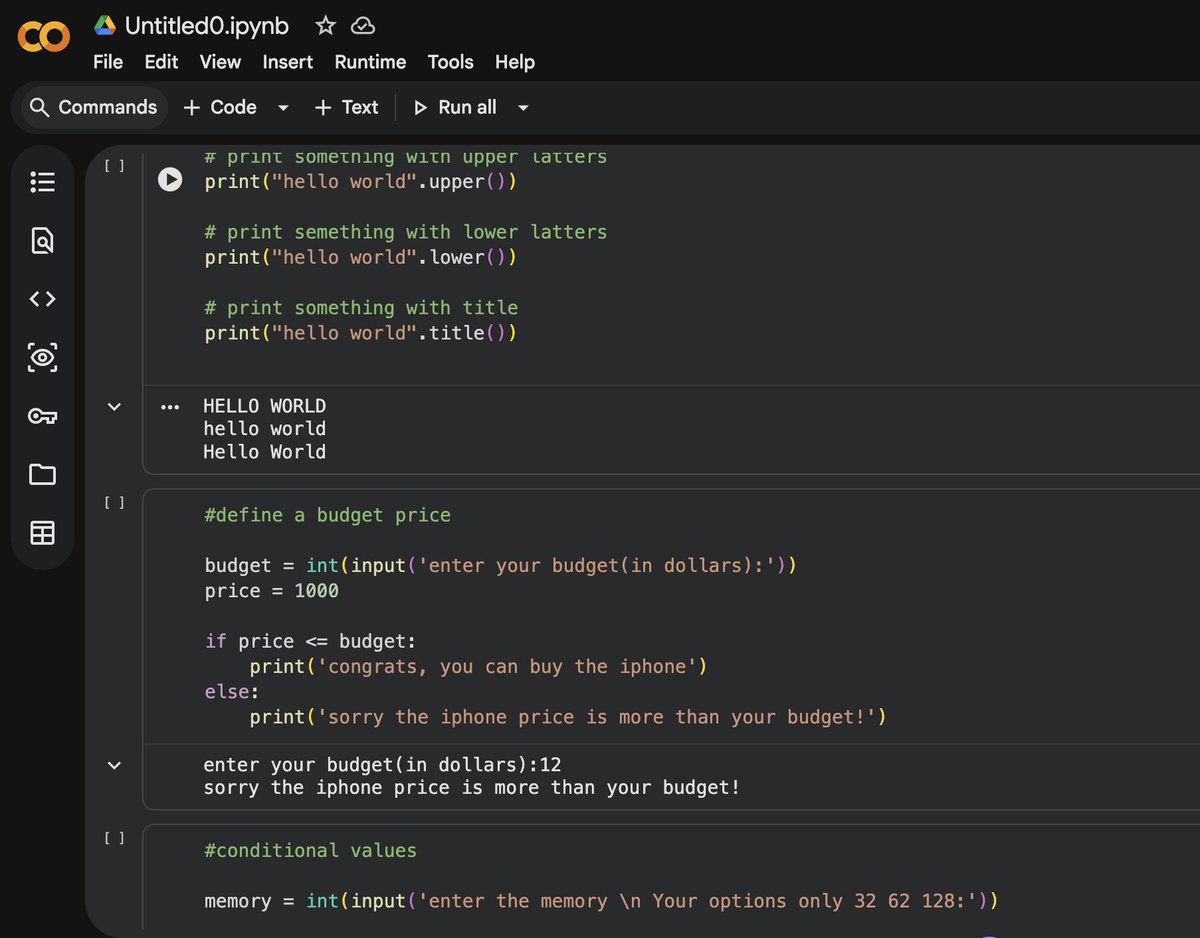Click the comment '# print semething with lower latters'
The width and height of the screenshot is (1200, 938).
(405, 232)
